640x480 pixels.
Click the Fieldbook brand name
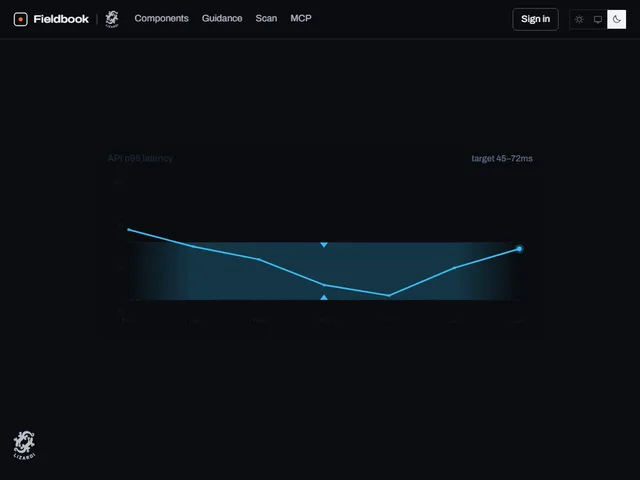point(61,19)
